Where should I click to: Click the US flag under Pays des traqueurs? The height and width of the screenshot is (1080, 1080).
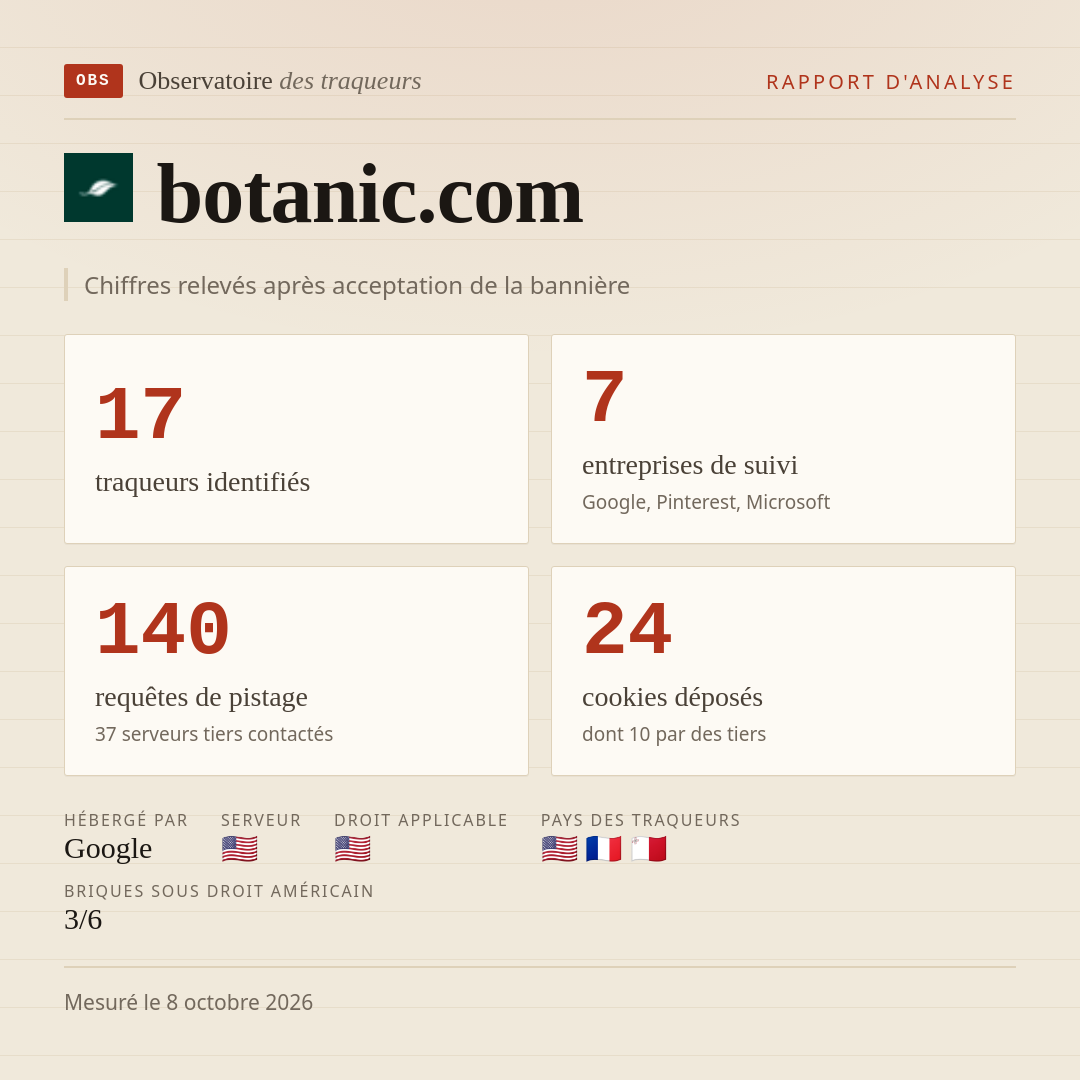pos(559,849)
